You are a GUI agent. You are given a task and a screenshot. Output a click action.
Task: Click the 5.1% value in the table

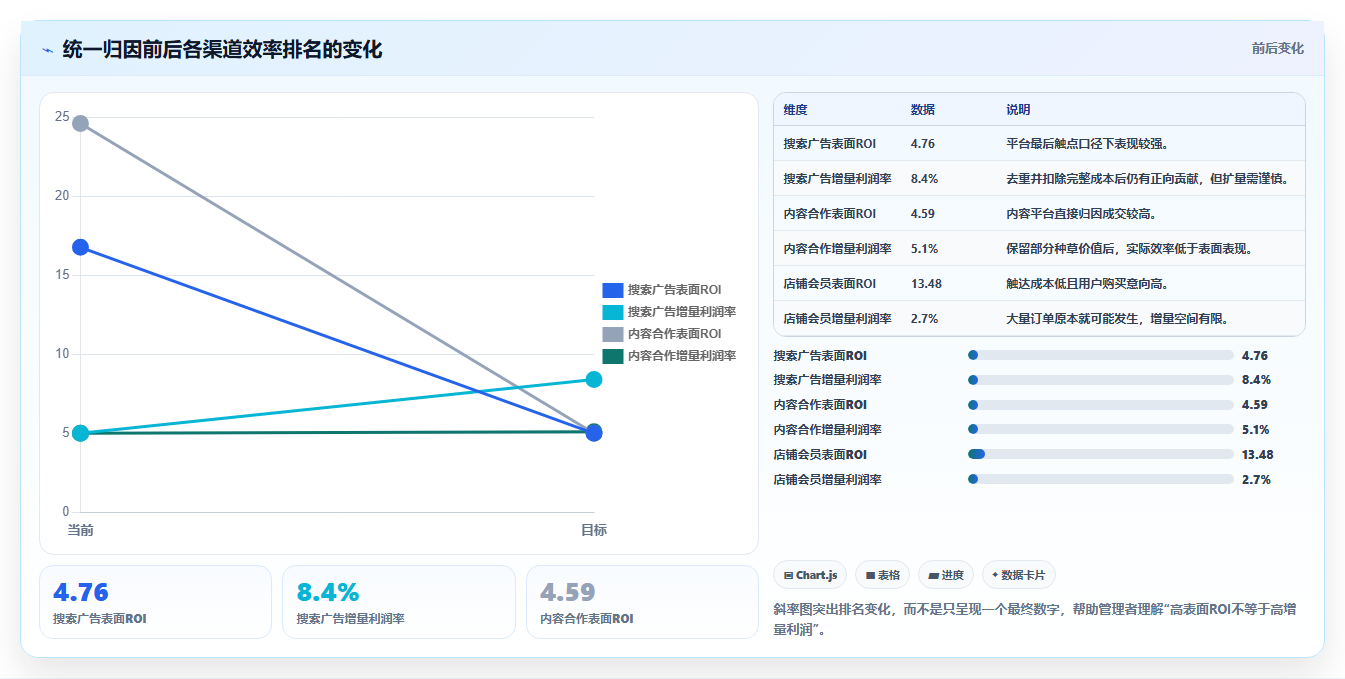[x=924, y=249]
